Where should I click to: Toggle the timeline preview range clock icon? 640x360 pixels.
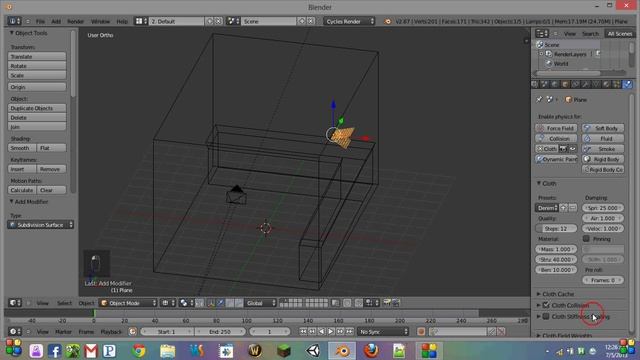pyautogui.click(x=132, y=332)
